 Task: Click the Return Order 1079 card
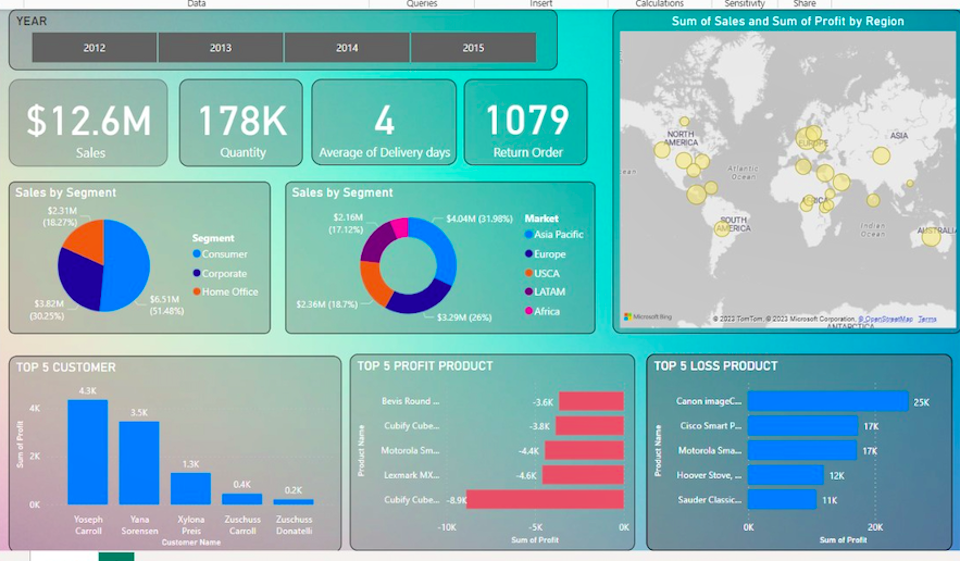pyautogui.click(x=527, y=123)
